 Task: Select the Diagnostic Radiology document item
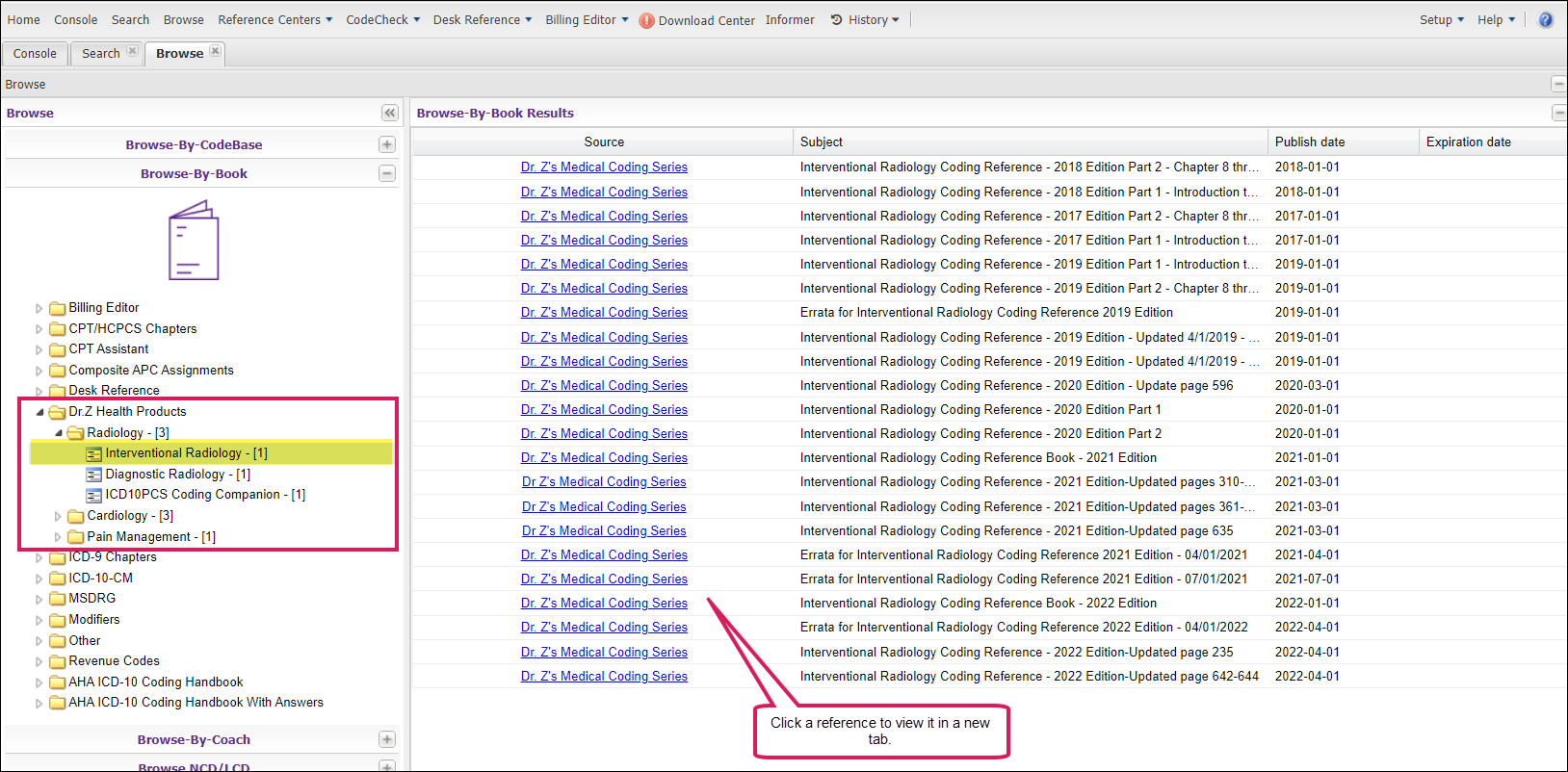point(177,474)
